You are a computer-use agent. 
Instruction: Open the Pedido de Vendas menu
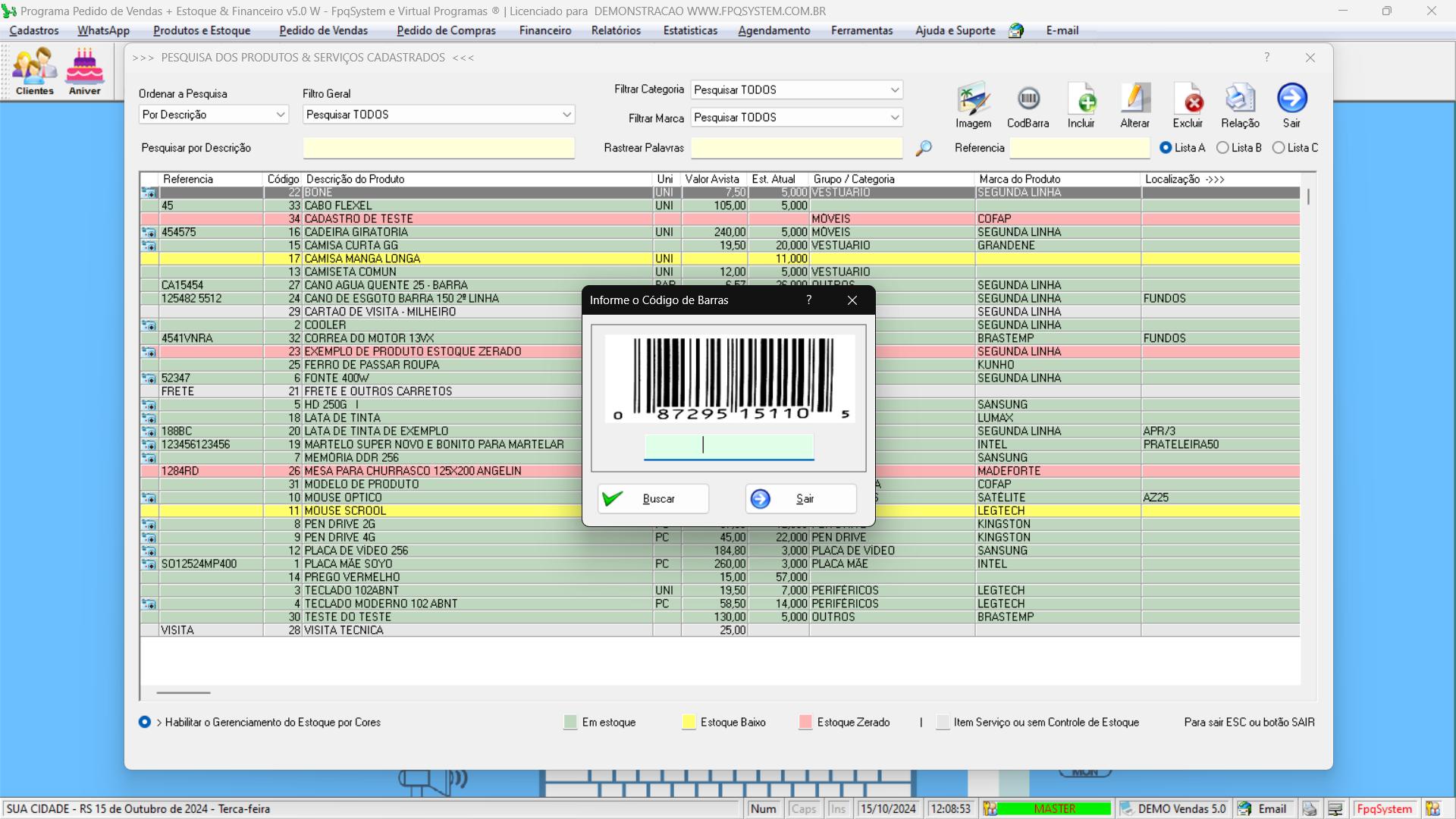coord(324,30)
